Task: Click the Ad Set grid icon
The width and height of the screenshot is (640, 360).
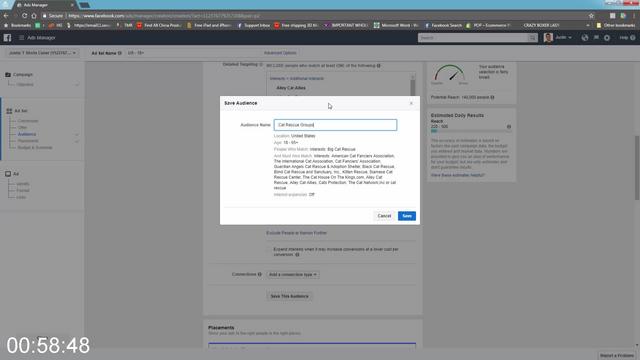Action: coord(9,111)
